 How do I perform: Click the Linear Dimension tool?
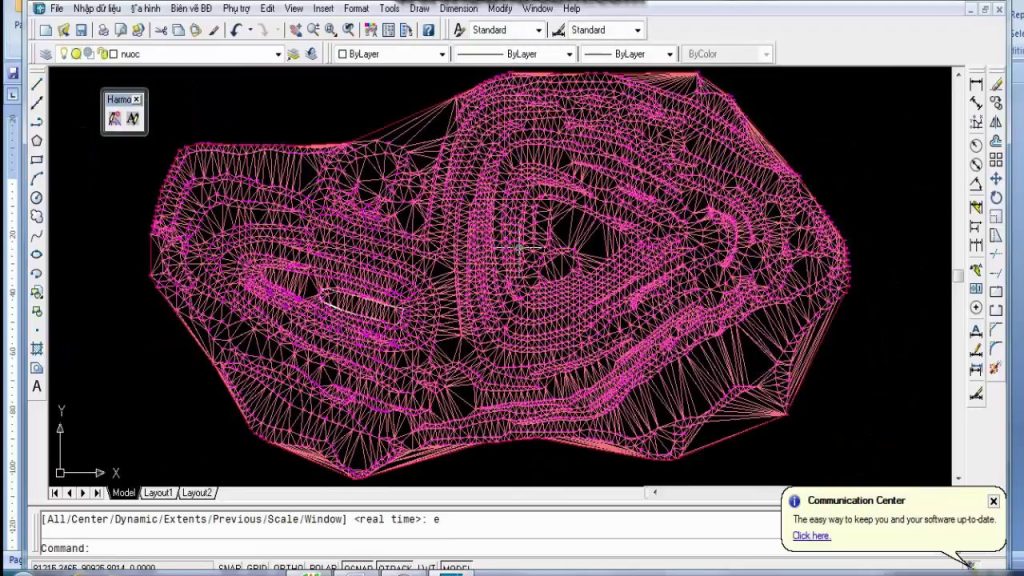[976, 84]
